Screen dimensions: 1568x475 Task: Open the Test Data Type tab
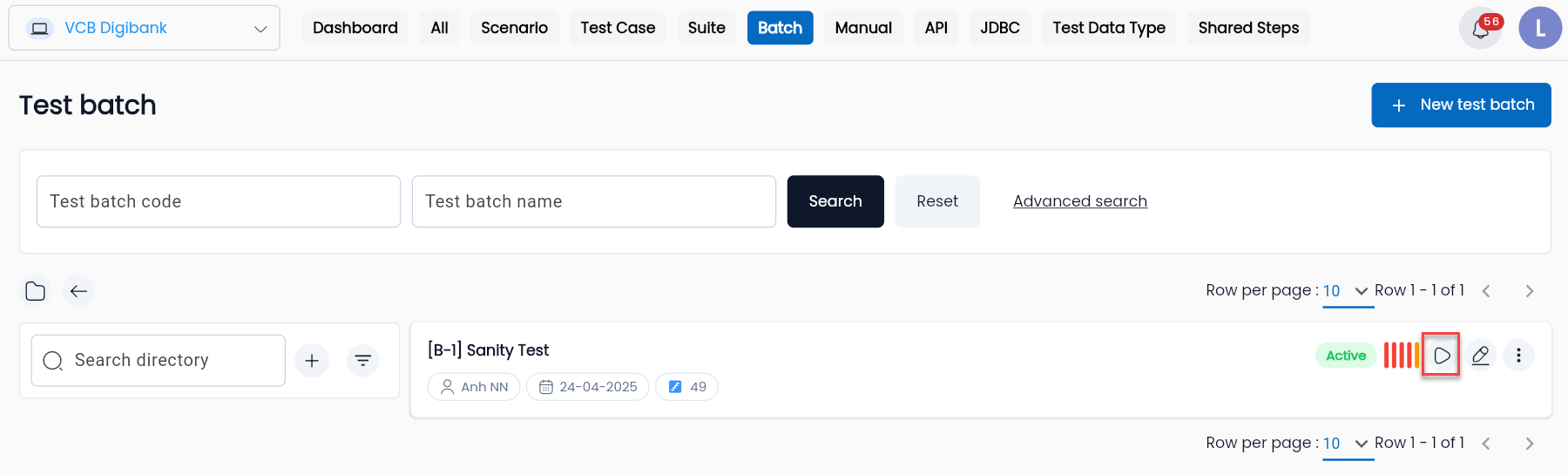coord(1109,28)
